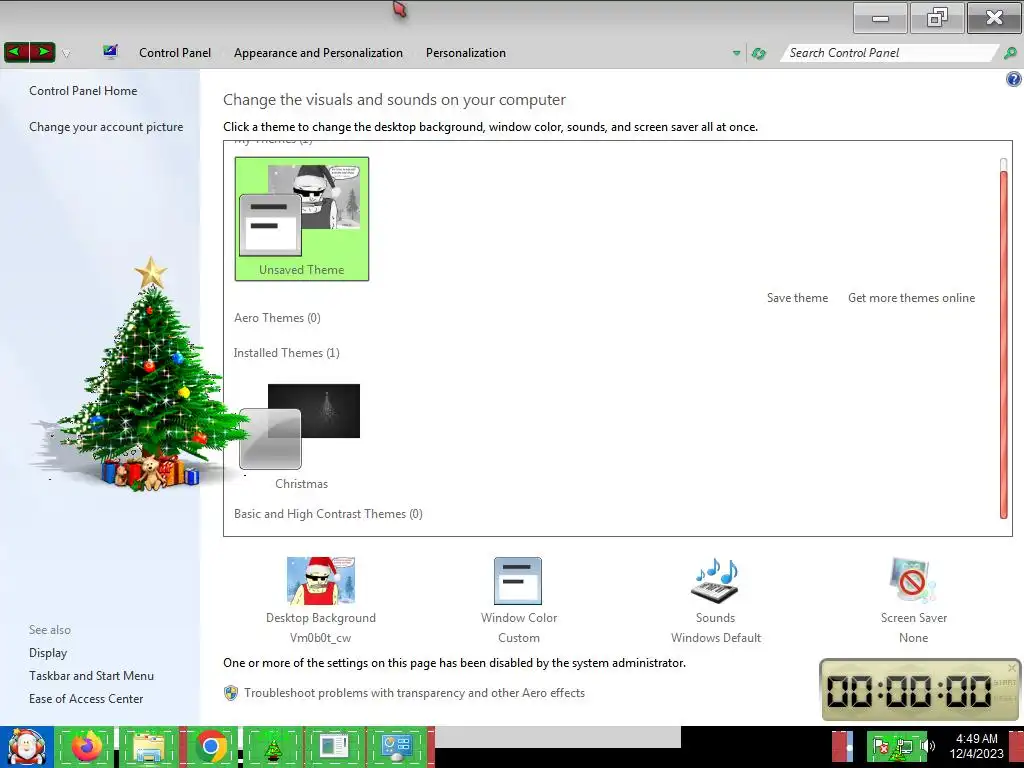Open help via the blue question mark
1024x768 pixels.
(1014, 80)
